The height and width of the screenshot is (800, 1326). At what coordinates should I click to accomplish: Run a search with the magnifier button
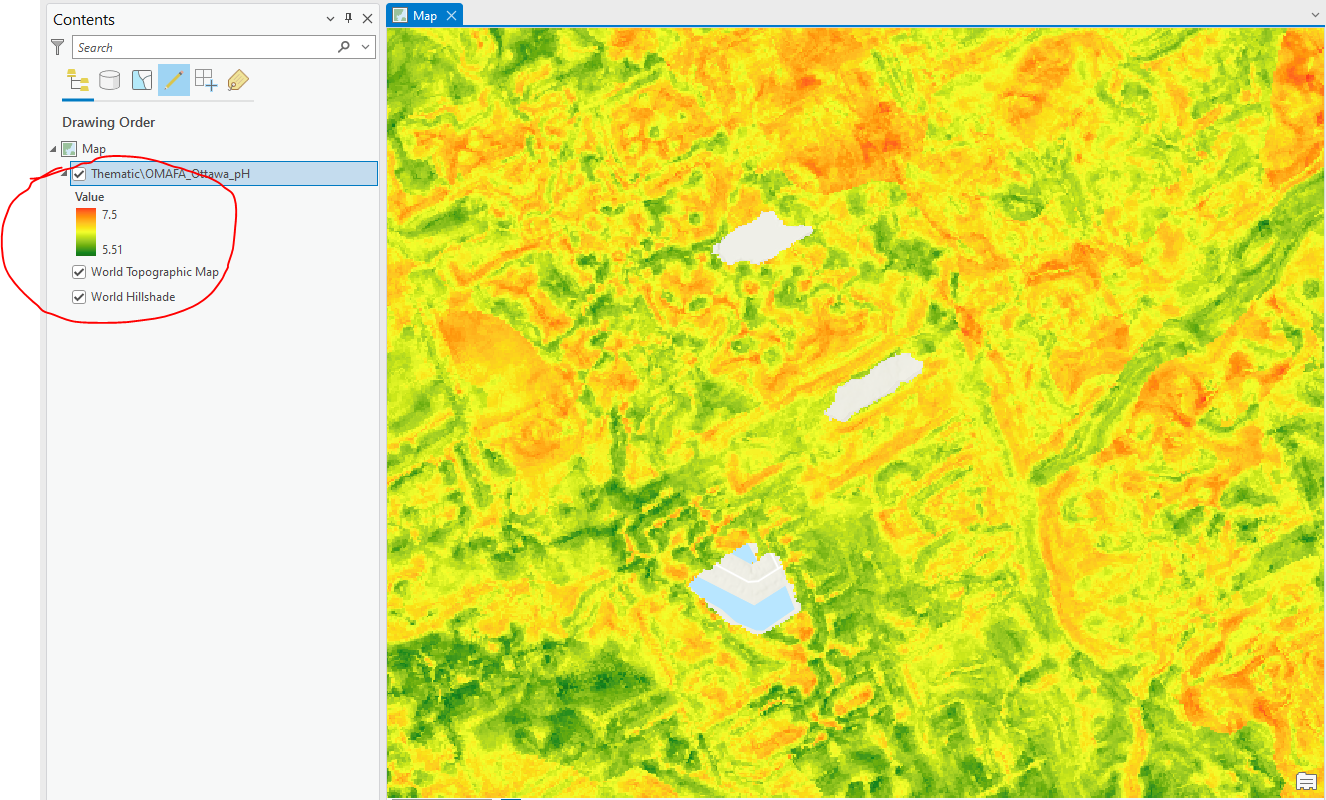tap(344, 46)
